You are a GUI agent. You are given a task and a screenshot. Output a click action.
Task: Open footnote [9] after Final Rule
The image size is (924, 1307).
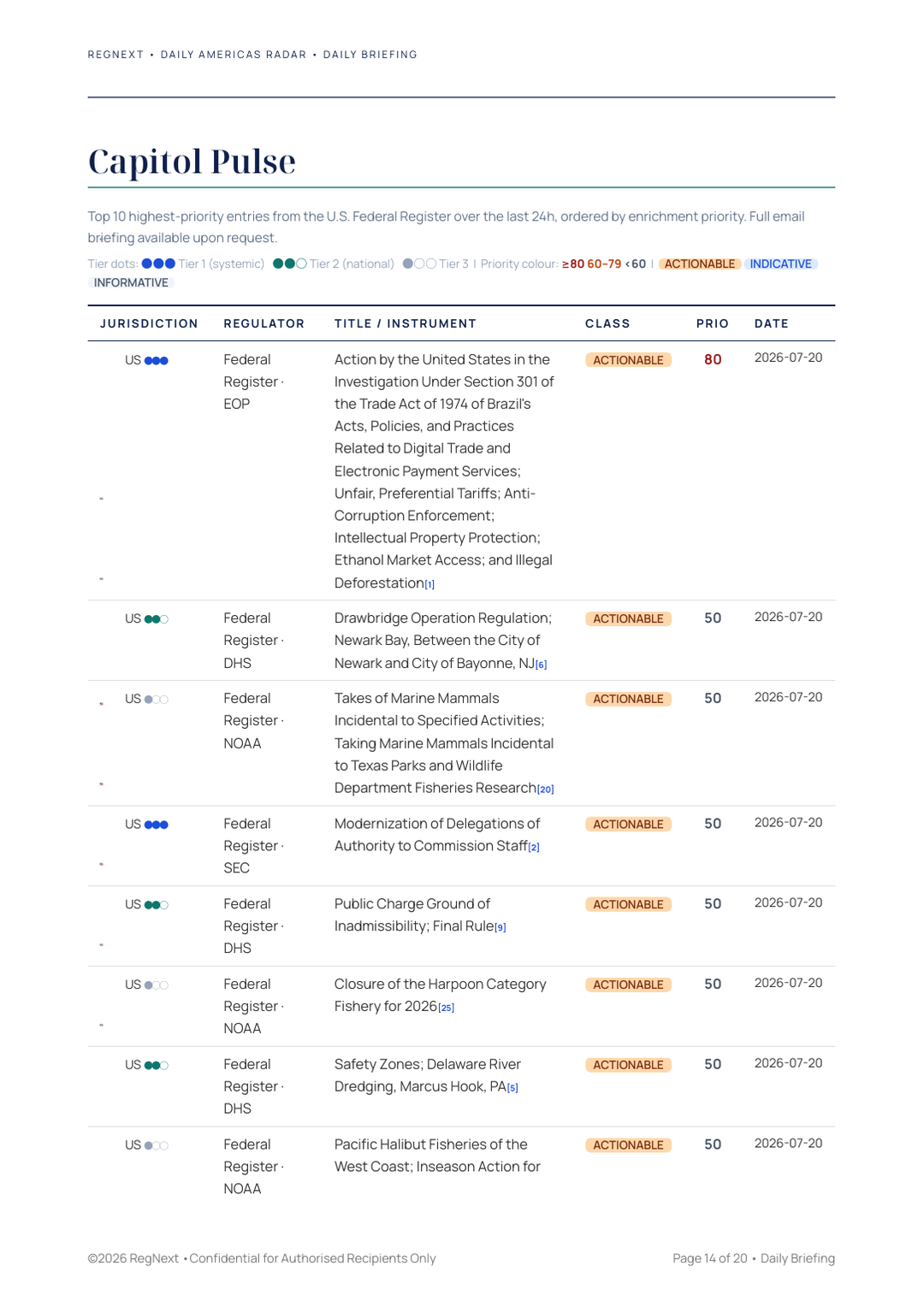[500, 927]
